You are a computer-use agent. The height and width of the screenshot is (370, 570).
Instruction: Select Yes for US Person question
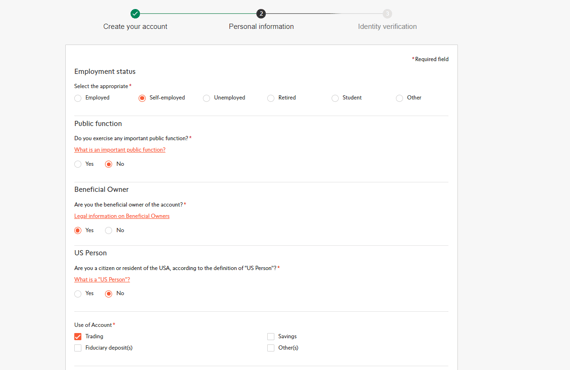[x=78, y=294]
